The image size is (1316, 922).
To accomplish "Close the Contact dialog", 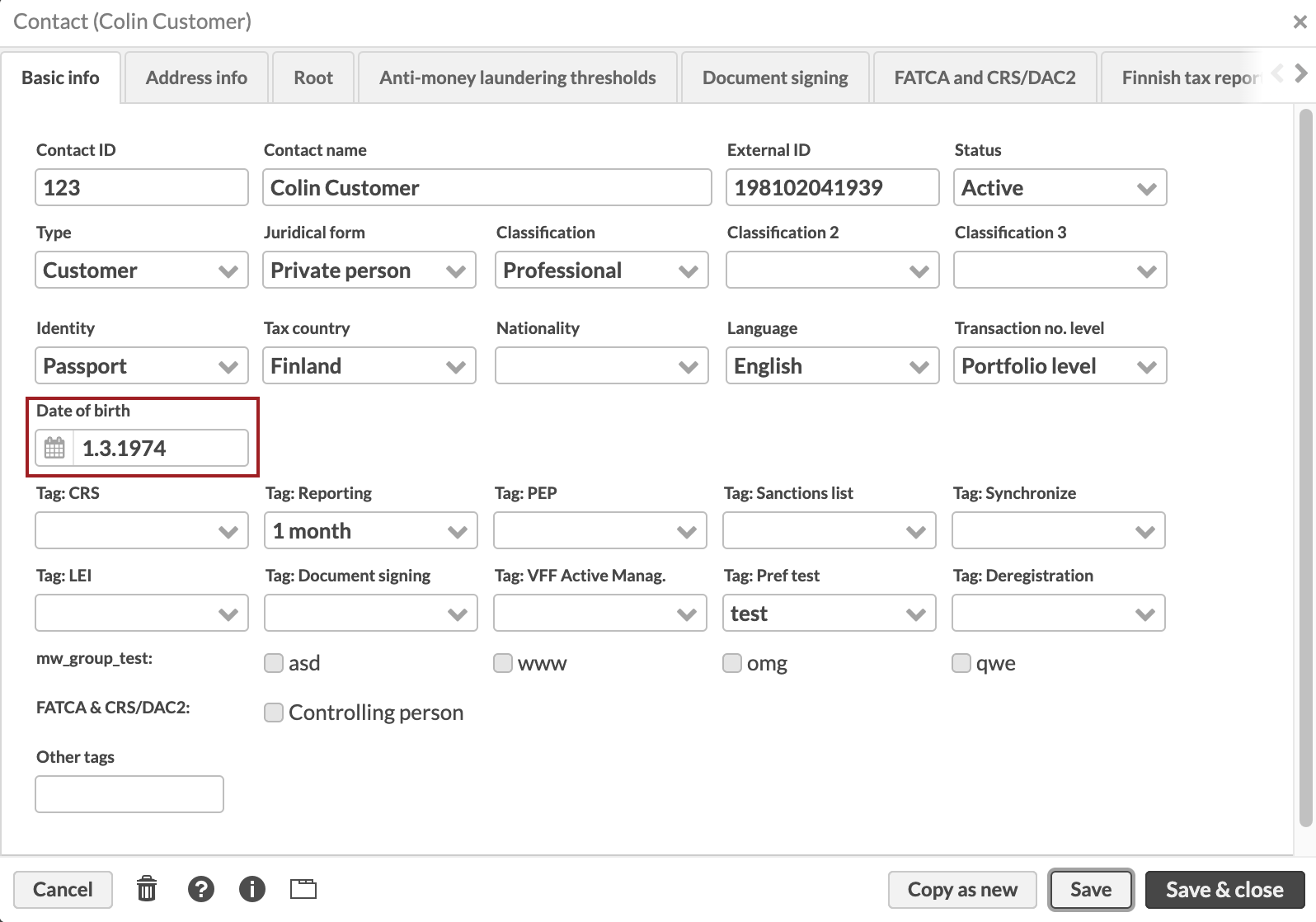I will (x=1300, y=22).
